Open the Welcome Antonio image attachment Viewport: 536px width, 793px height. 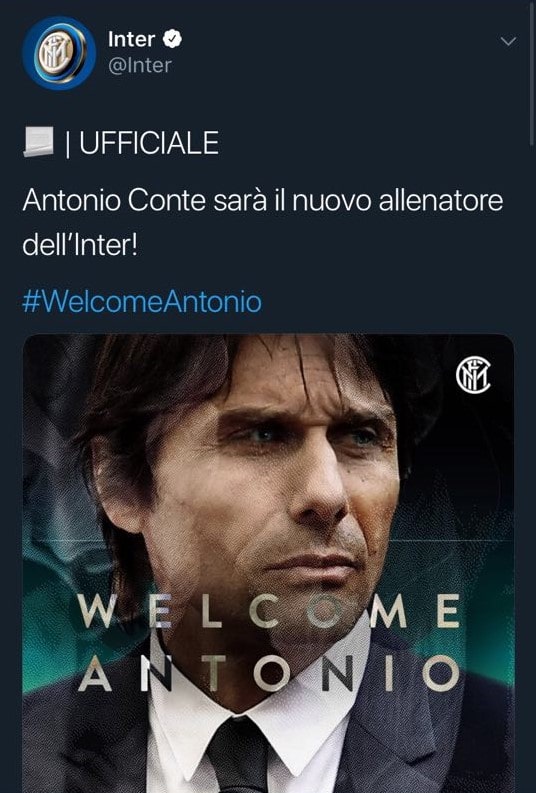[269, 563]
